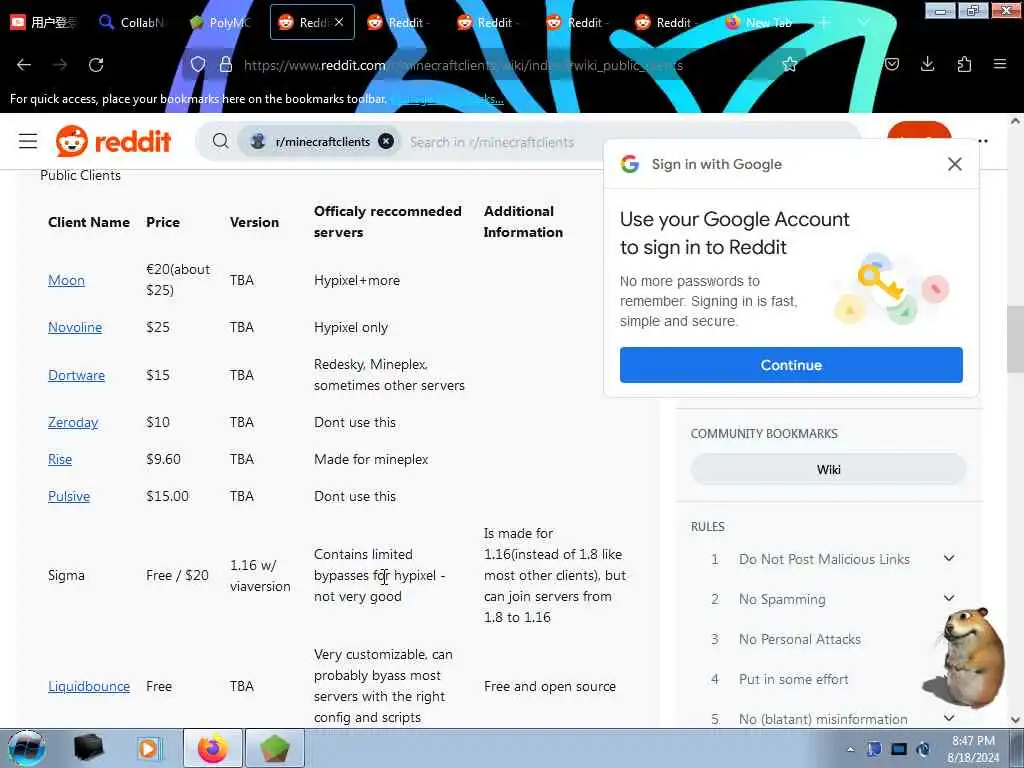The width and height of the screenshot is (1024, 768).
Task: Open the community Wiki bookmark
Action: click(x=828, y=470)
